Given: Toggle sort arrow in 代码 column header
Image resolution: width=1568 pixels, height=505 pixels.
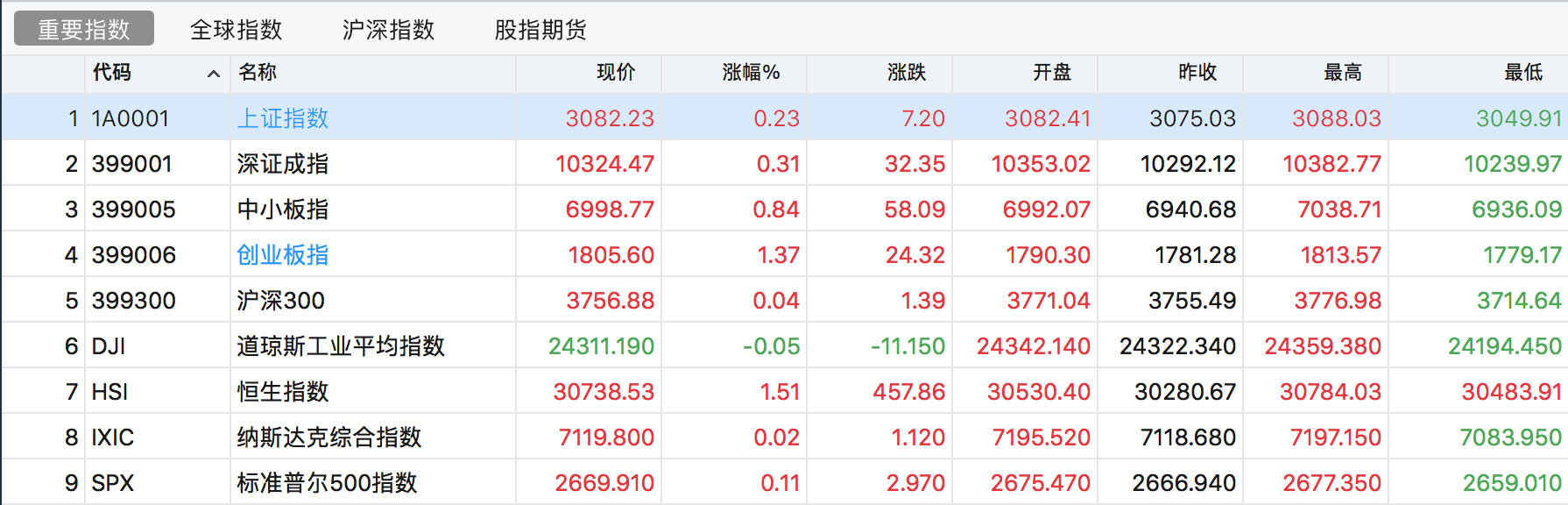Looking at the screenshot, I should 213,74.
